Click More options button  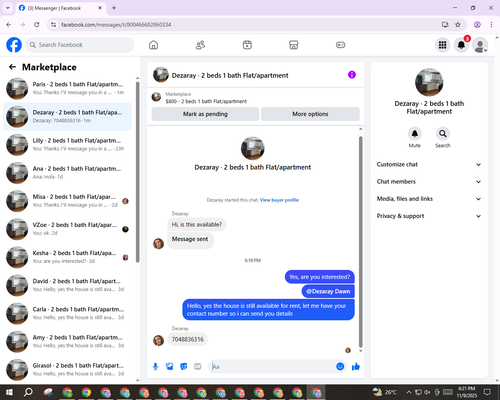pyautogui.click(x=310, y=114)
